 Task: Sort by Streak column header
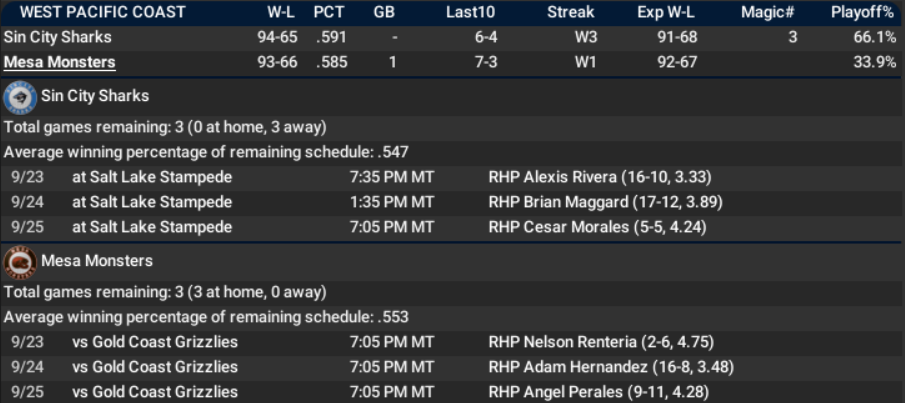570,12
